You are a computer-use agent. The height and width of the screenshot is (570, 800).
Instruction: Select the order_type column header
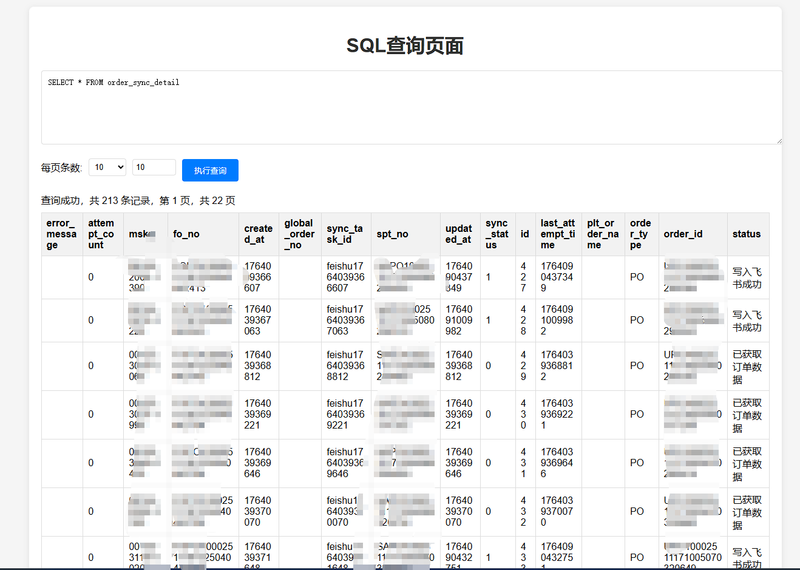(640, 234)
